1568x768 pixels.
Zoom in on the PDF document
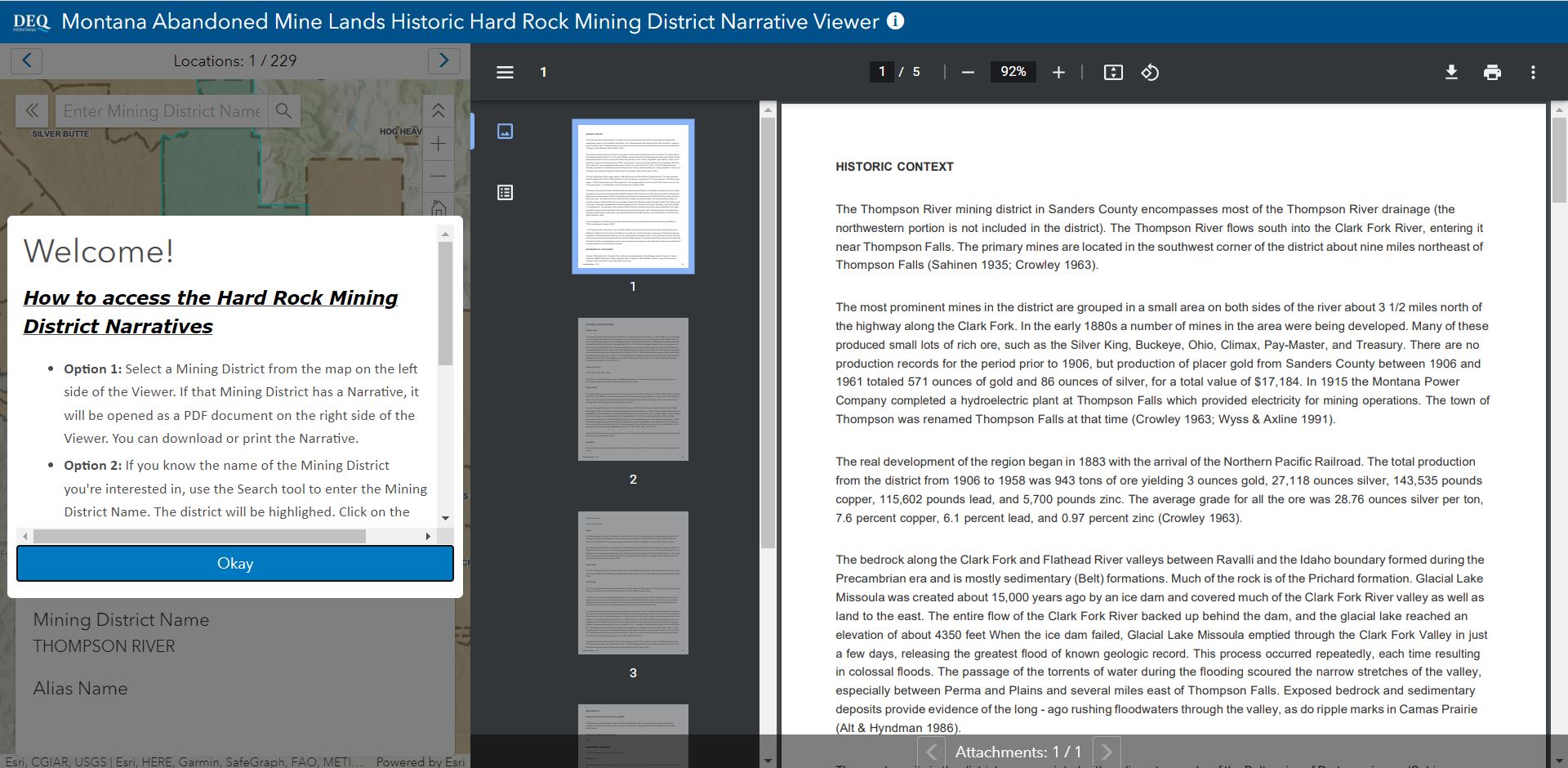[x=1058, y=72]
